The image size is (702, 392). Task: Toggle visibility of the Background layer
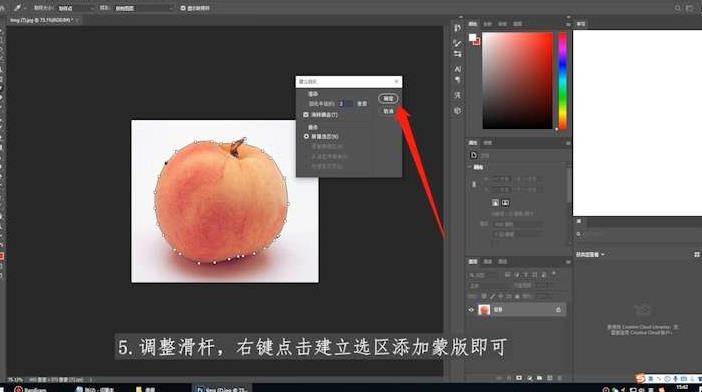[471, 310]
